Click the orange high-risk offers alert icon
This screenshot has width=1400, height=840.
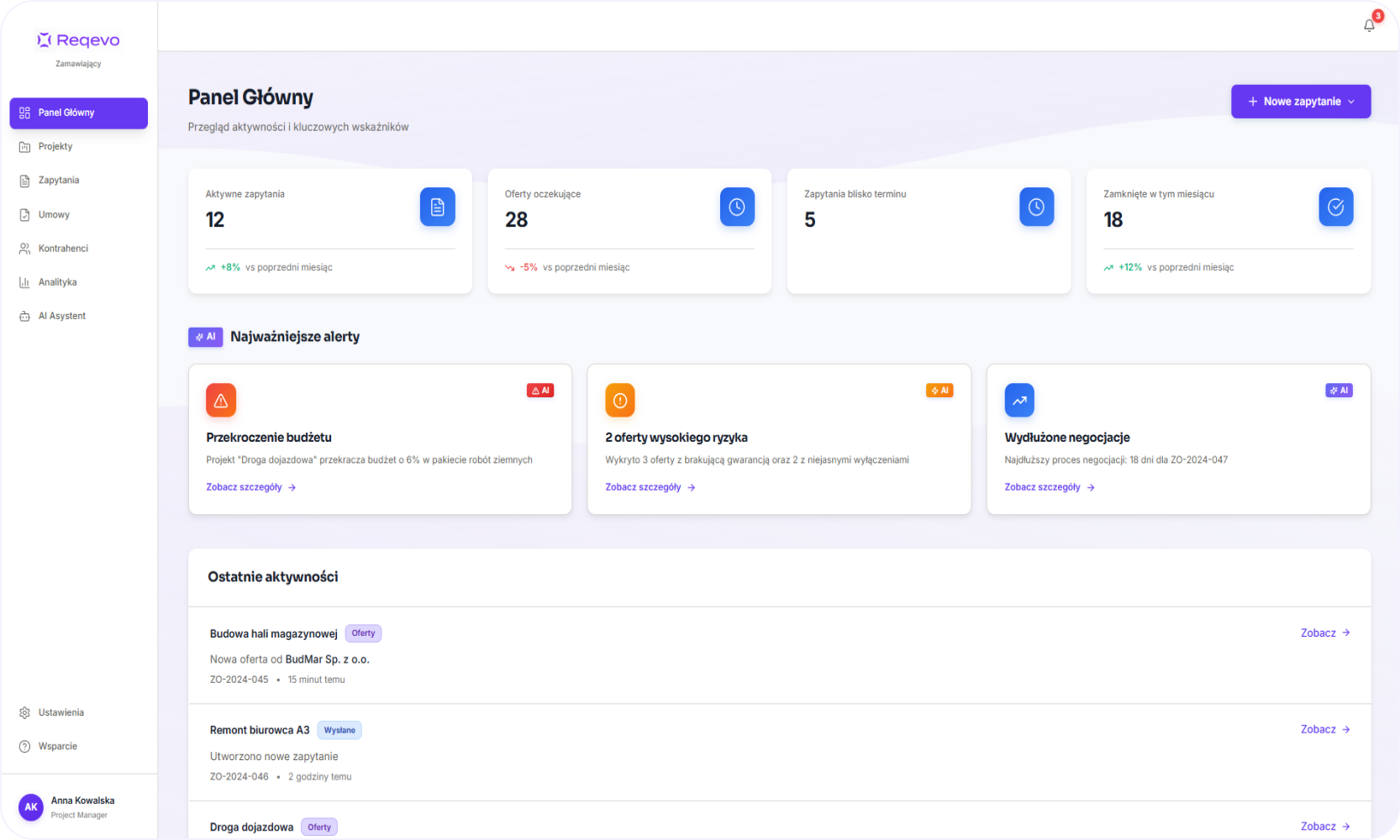click(x=620, y=401)
